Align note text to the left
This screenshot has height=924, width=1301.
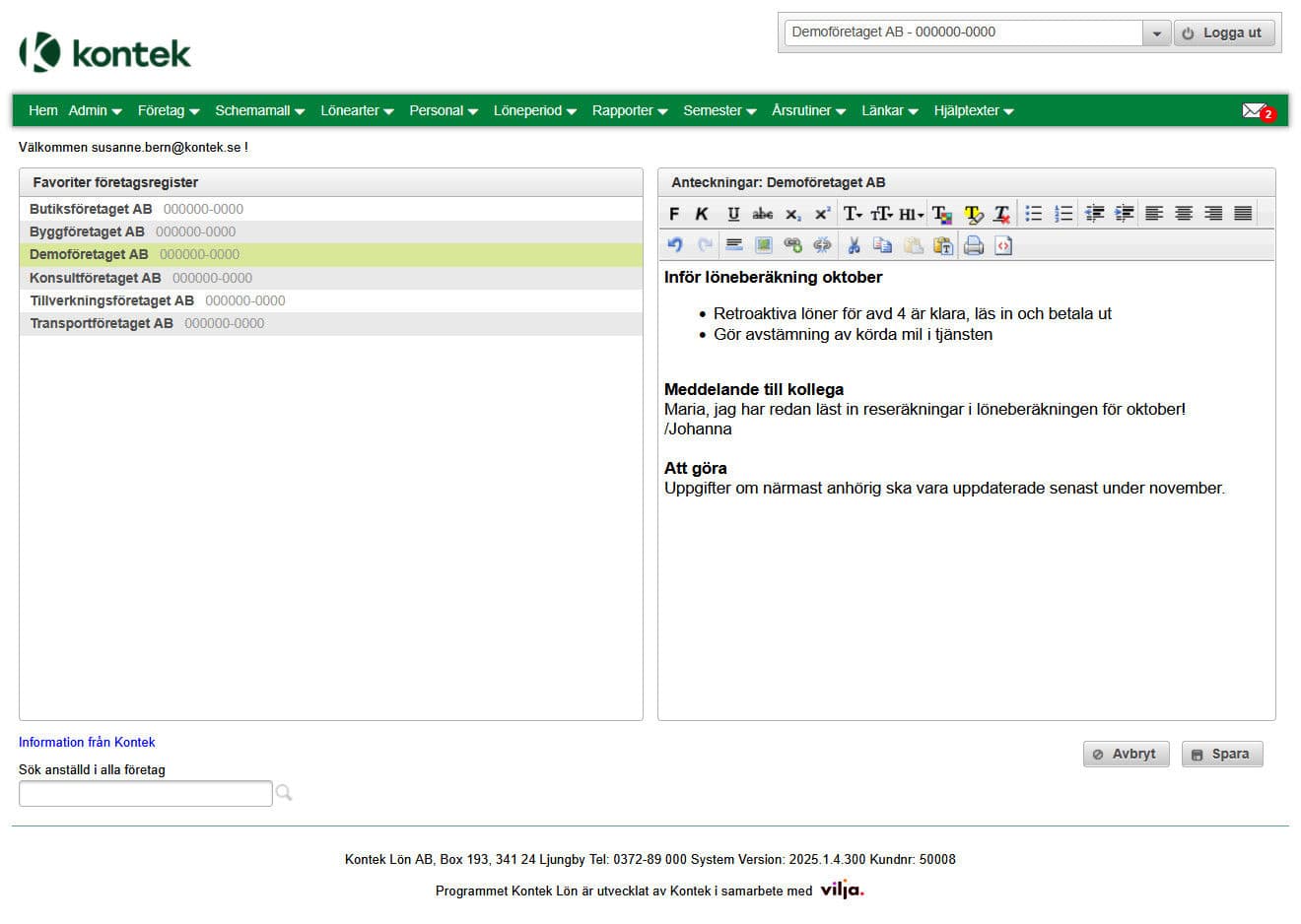pyautogui.click(x=1154, y=214)
